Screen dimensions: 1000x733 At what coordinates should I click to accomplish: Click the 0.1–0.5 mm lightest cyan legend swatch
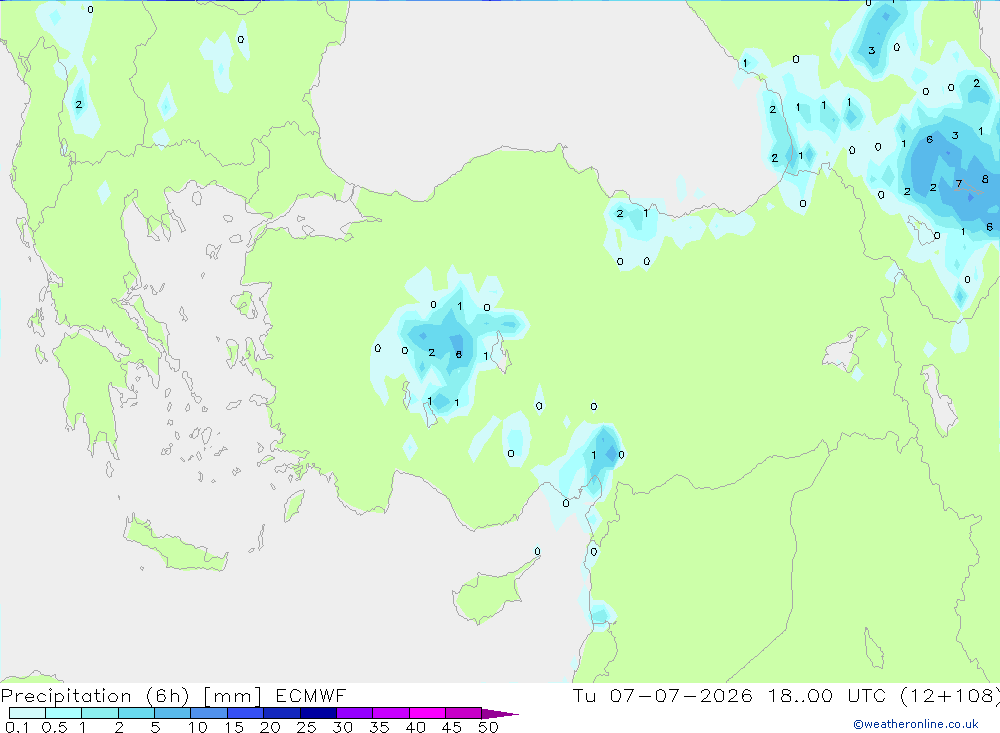click(27, 713)
